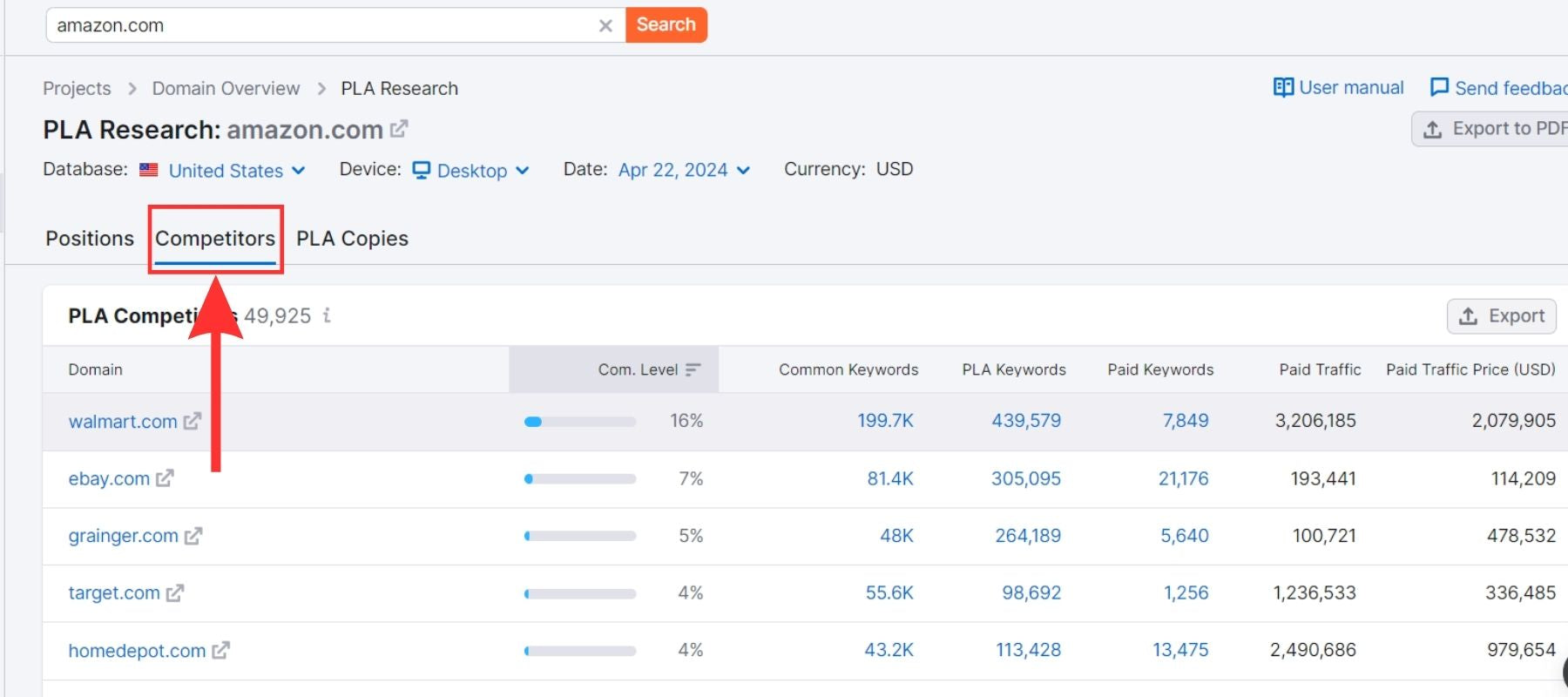Click Paid Traffic column header
Viewport: 1568px width, 697px height.
1320,369
